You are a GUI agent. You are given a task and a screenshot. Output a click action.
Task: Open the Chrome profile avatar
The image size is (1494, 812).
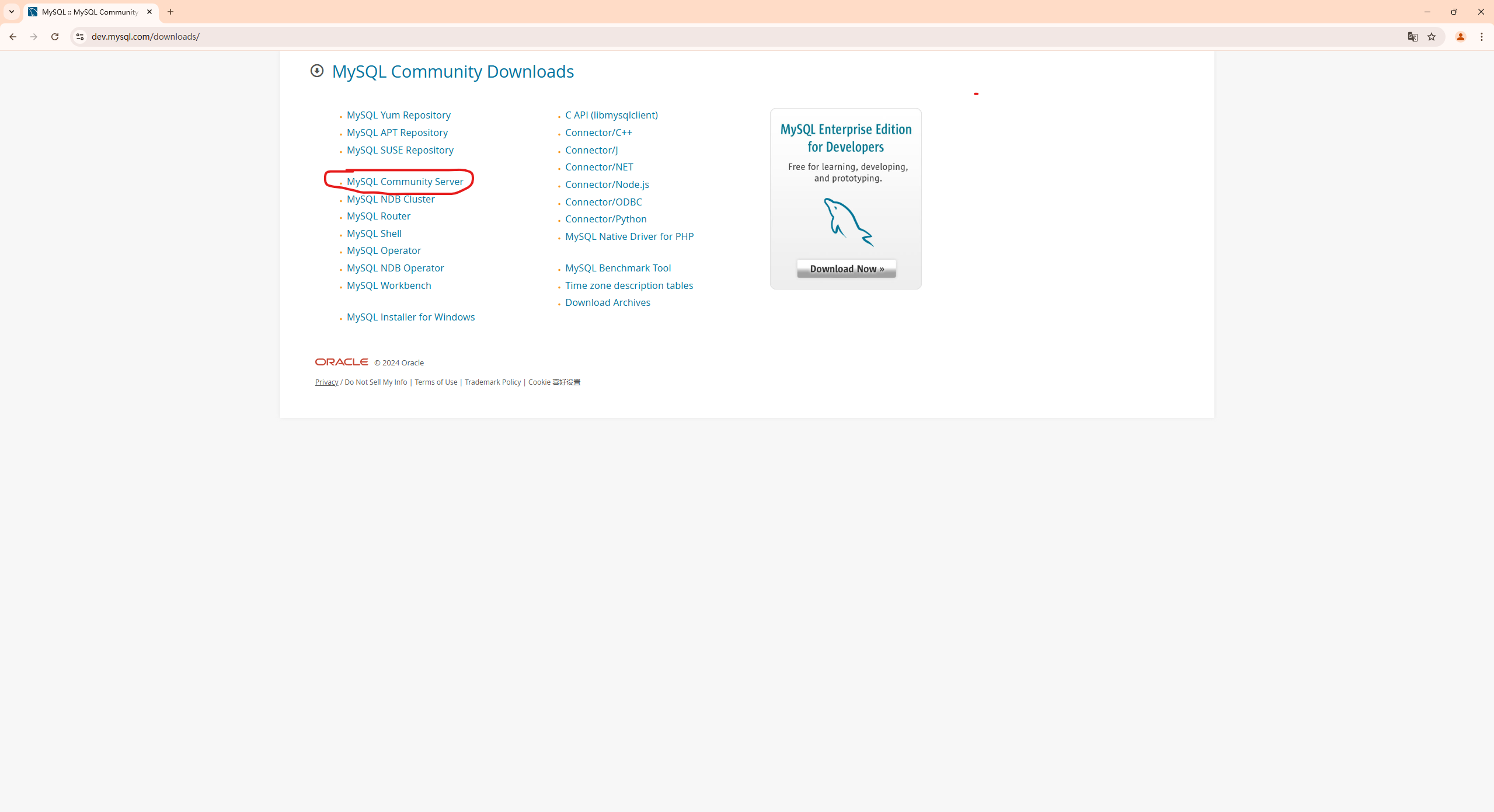coord(1460,37)
